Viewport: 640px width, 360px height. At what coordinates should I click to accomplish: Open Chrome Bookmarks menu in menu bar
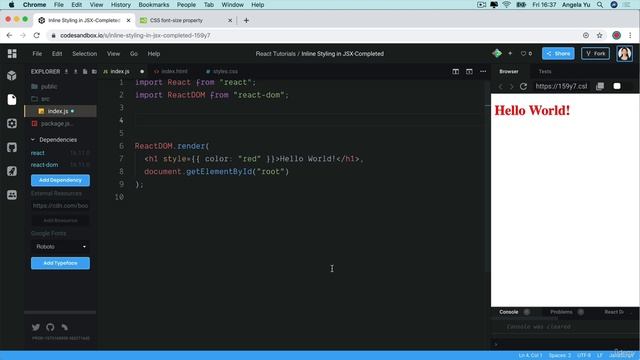tap(154, 5)
